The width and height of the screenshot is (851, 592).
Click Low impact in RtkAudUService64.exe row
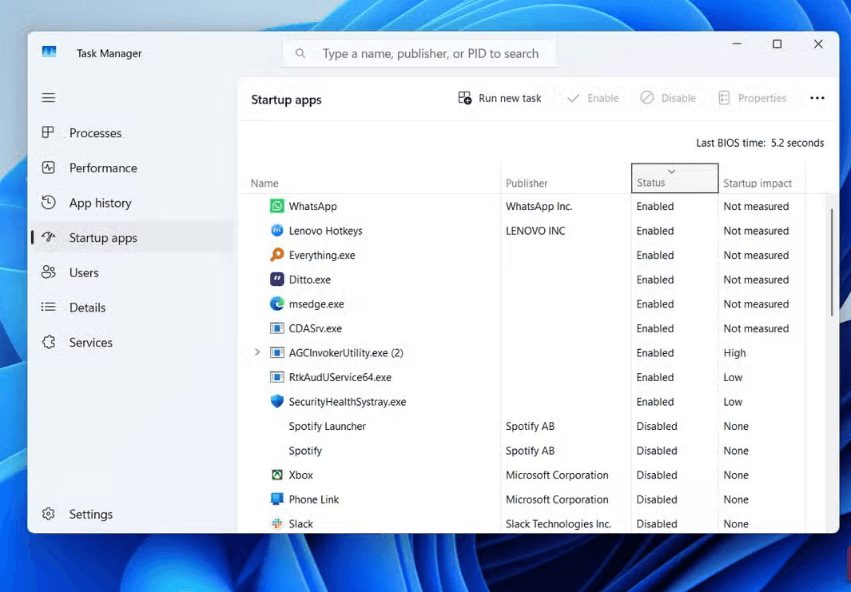pyautogui.click(x=733, y=377)
